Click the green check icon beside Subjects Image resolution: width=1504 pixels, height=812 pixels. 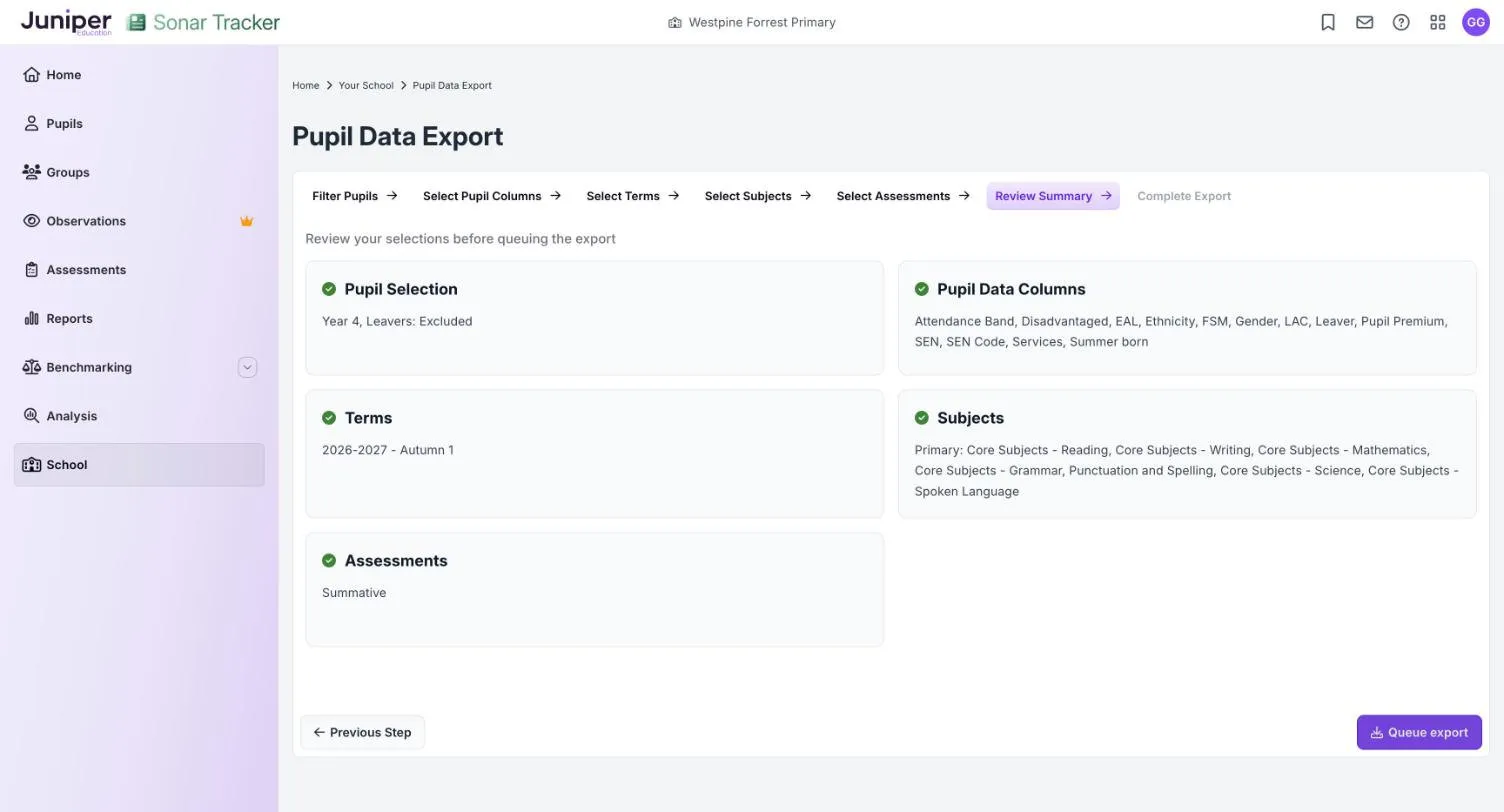click(x=922, y=418)
